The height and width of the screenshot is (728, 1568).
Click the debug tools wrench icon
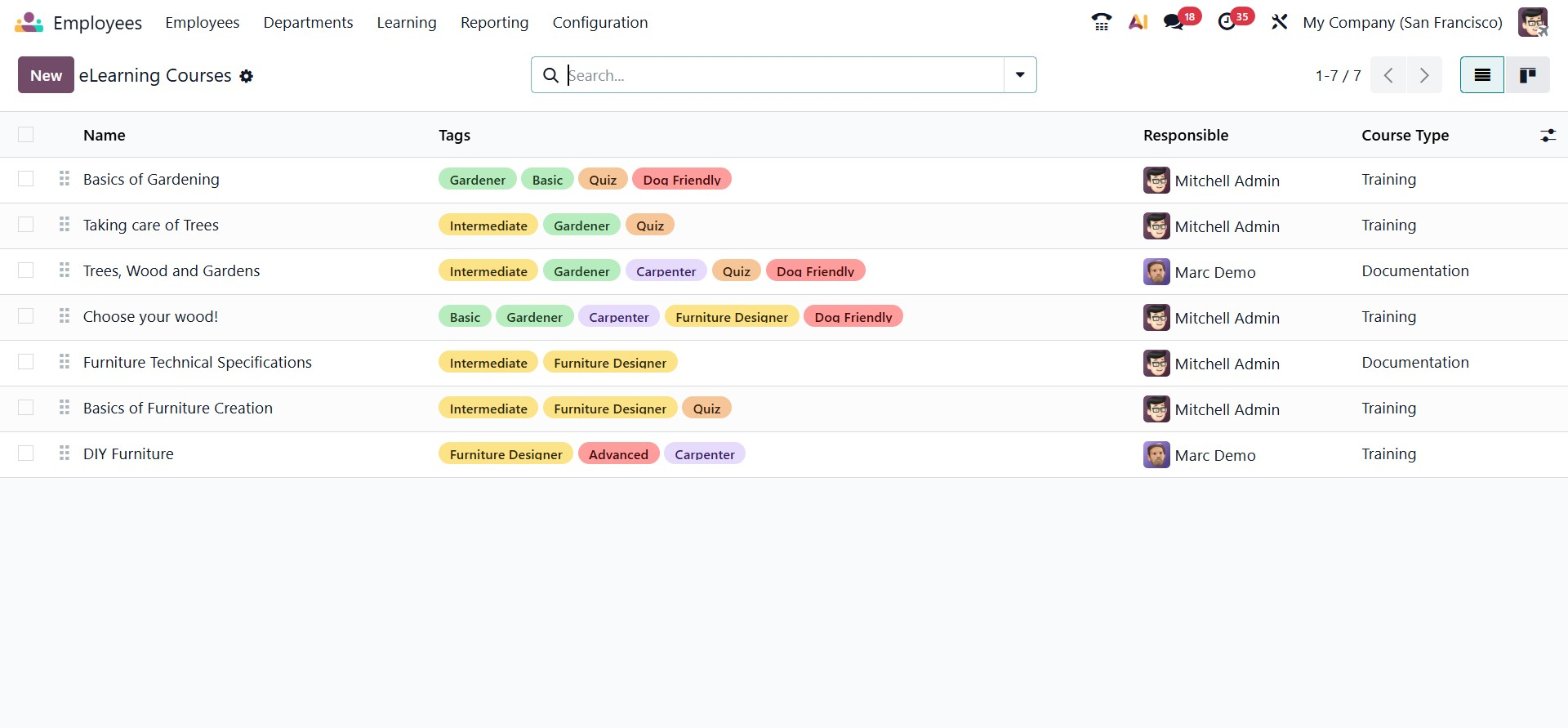pyautogui.click(x=1279, y=22)
